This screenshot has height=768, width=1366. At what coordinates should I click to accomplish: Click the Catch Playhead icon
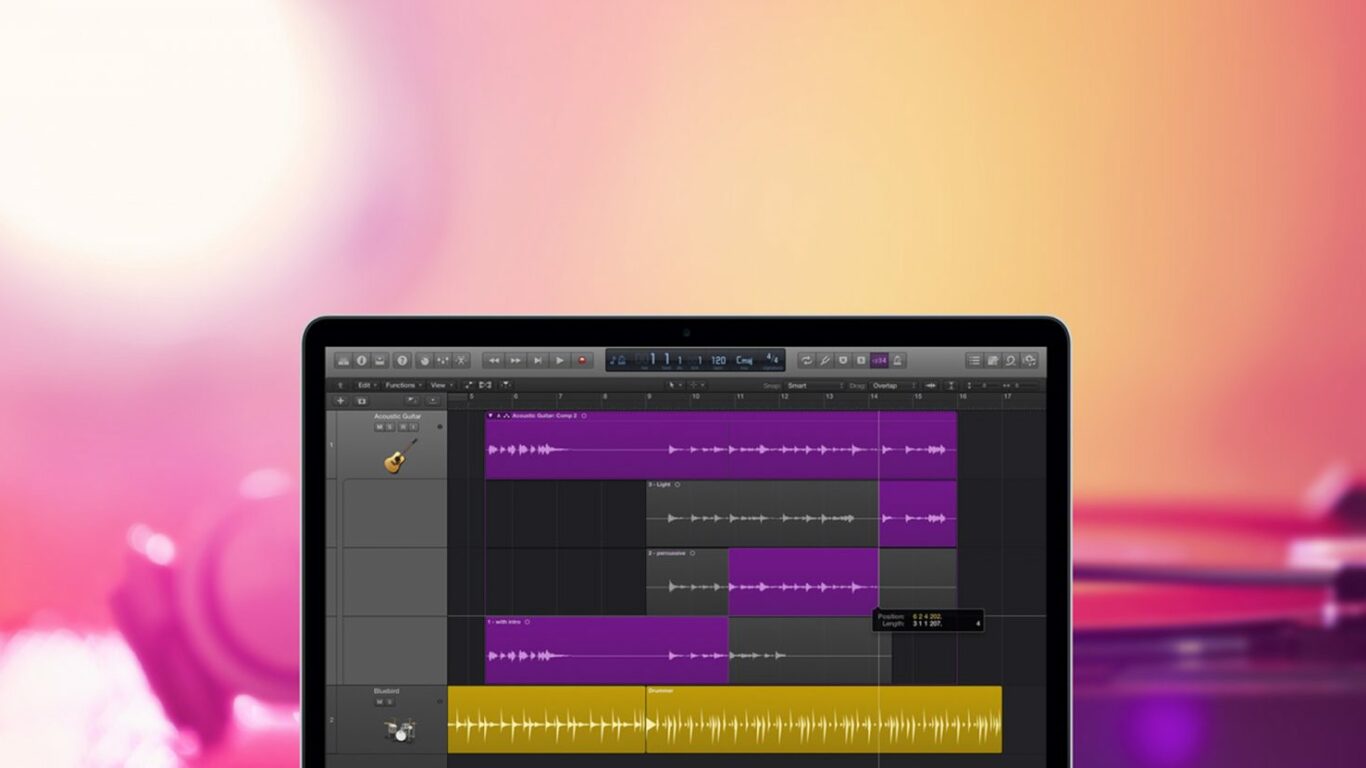[506, 385]
